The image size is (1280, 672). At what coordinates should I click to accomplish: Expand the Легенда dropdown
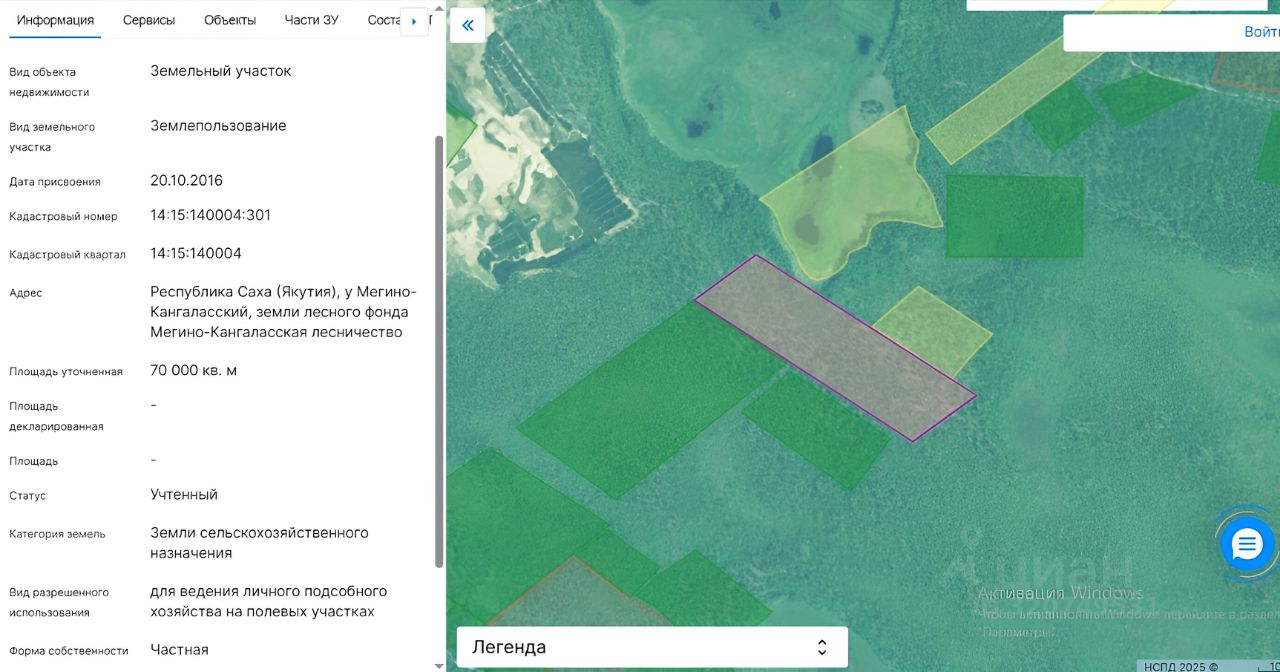(x=652, y=647)
